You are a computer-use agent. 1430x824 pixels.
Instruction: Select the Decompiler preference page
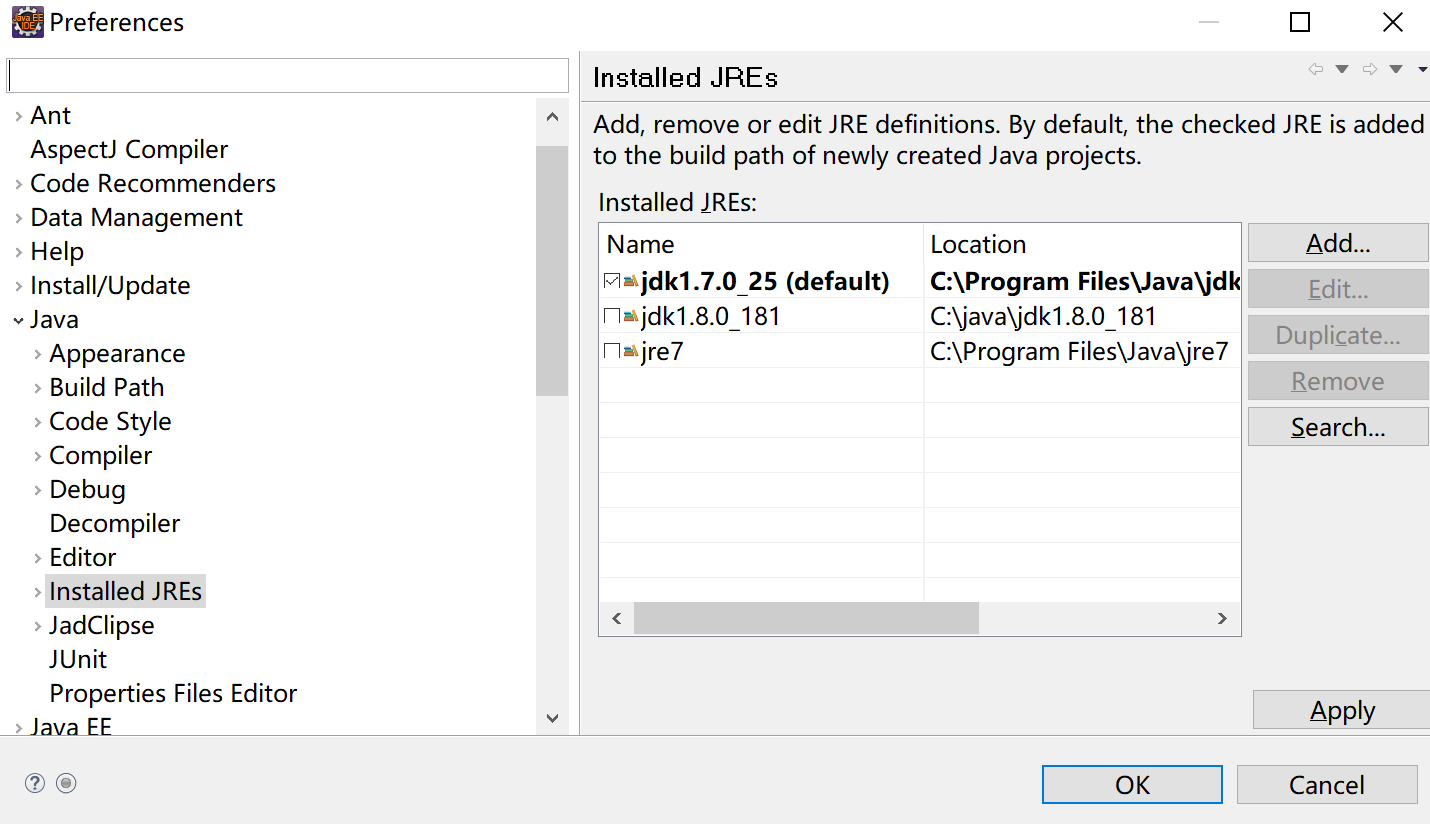point(115,524)
